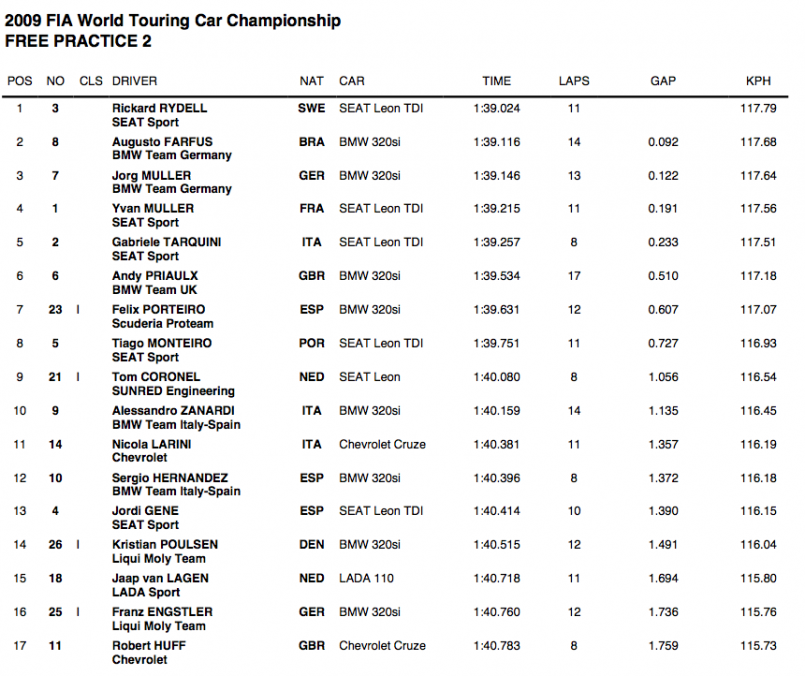The height and width of the screenshot is (676, 805).
Task: Click the DEN nationality for Kristian POULSEN
Action: point(311,544)
